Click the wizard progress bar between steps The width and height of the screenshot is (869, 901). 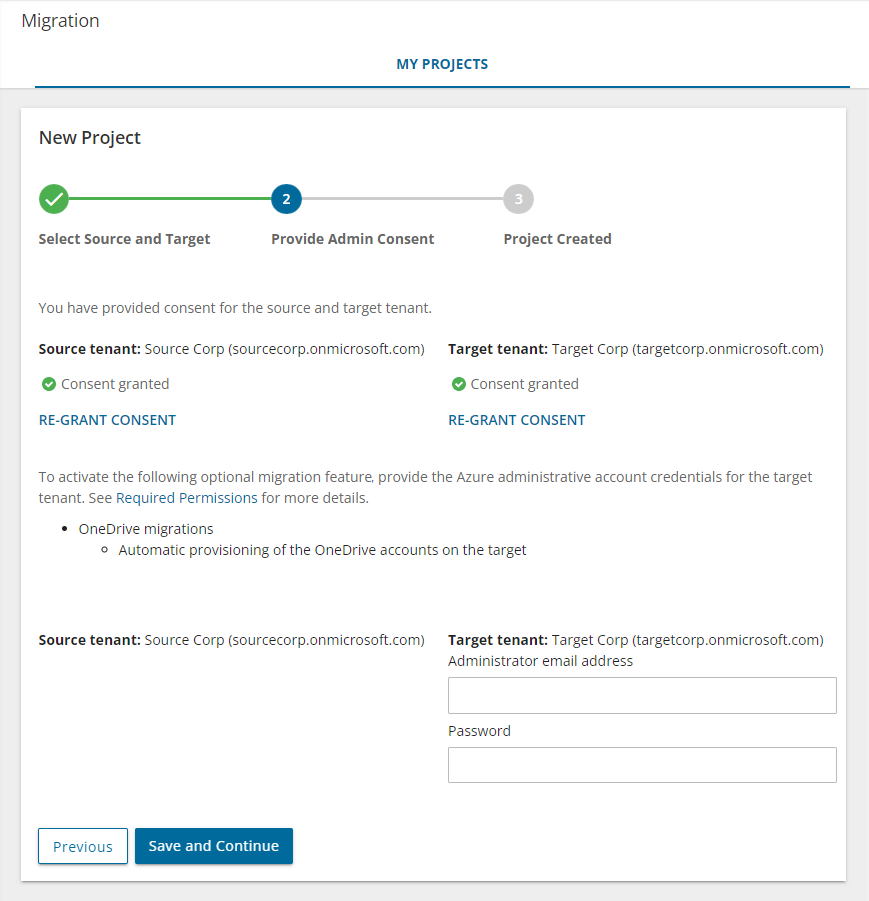170,199
